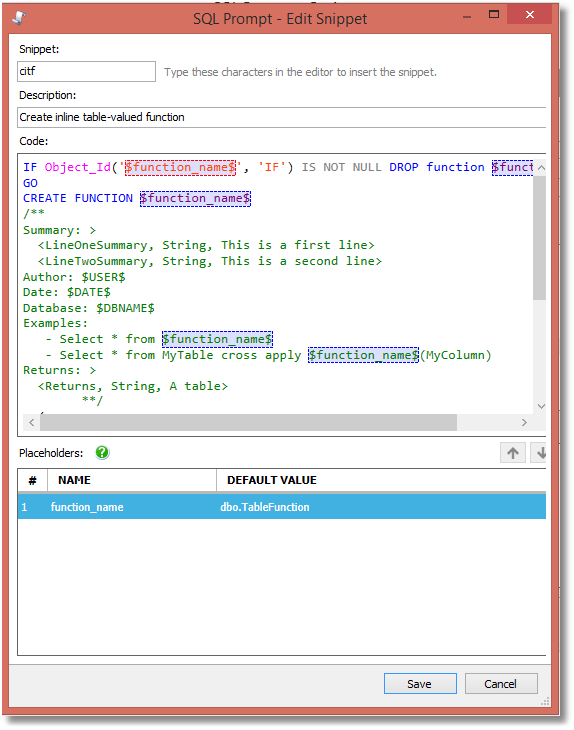Click the LineTwoSummary comment line
The height and width of the screenshot is (730, 574).
pos(209,261)
